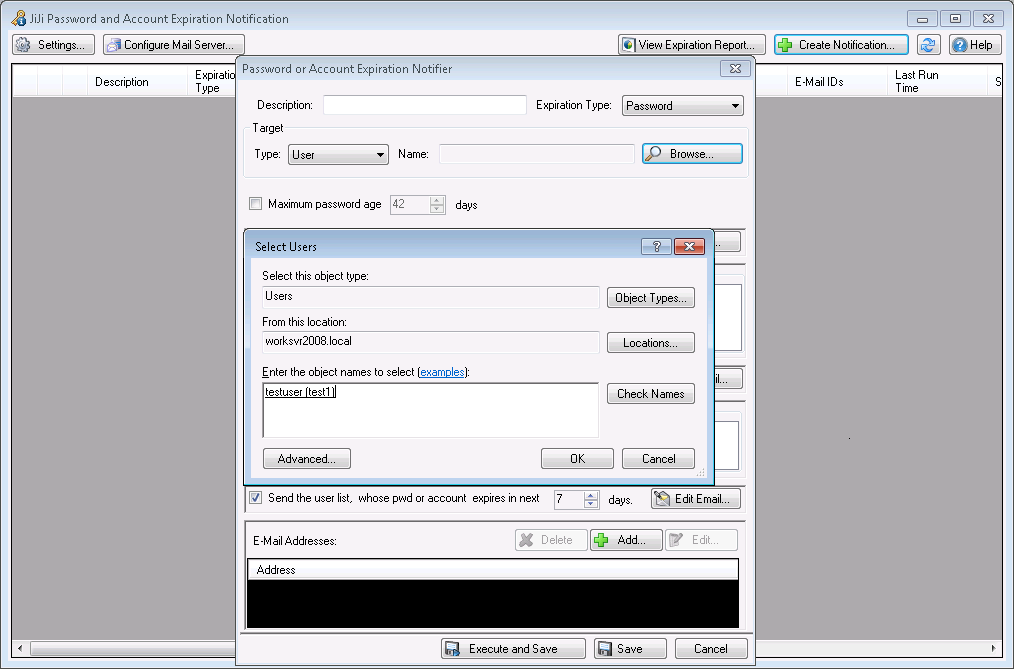1014x669 pixels.
Task: Open View Expiration Report
Action: click(x=691, y=45)
